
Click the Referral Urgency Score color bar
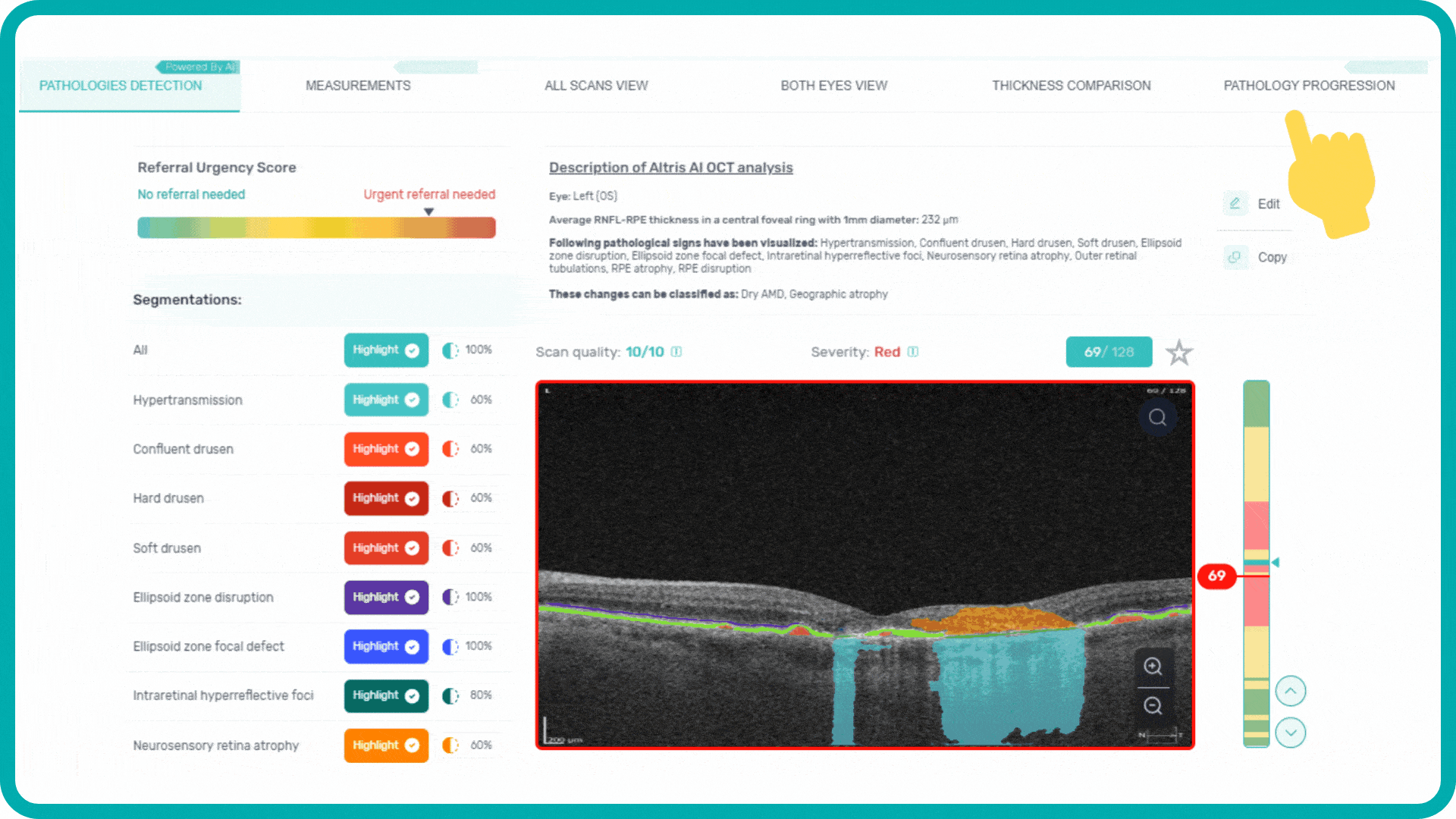pos(316,227)
